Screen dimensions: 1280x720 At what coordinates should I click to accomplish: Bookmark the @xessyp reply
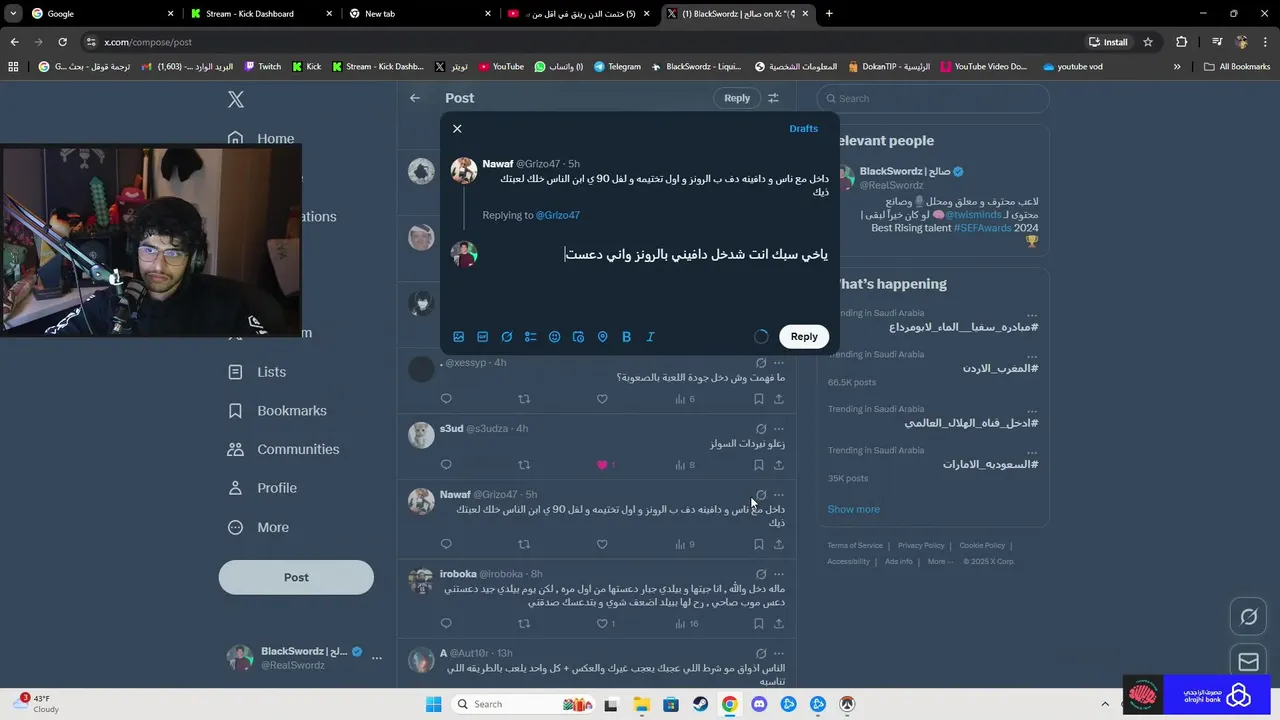(x=759, y=399)
